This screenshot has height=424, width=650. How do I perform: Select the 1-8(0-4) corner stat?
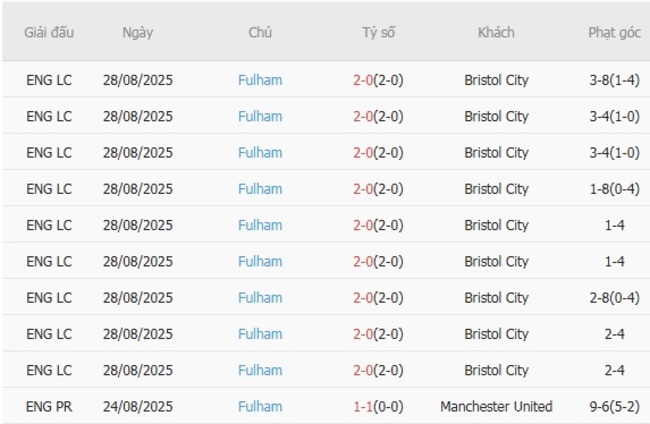coord(614,189)
